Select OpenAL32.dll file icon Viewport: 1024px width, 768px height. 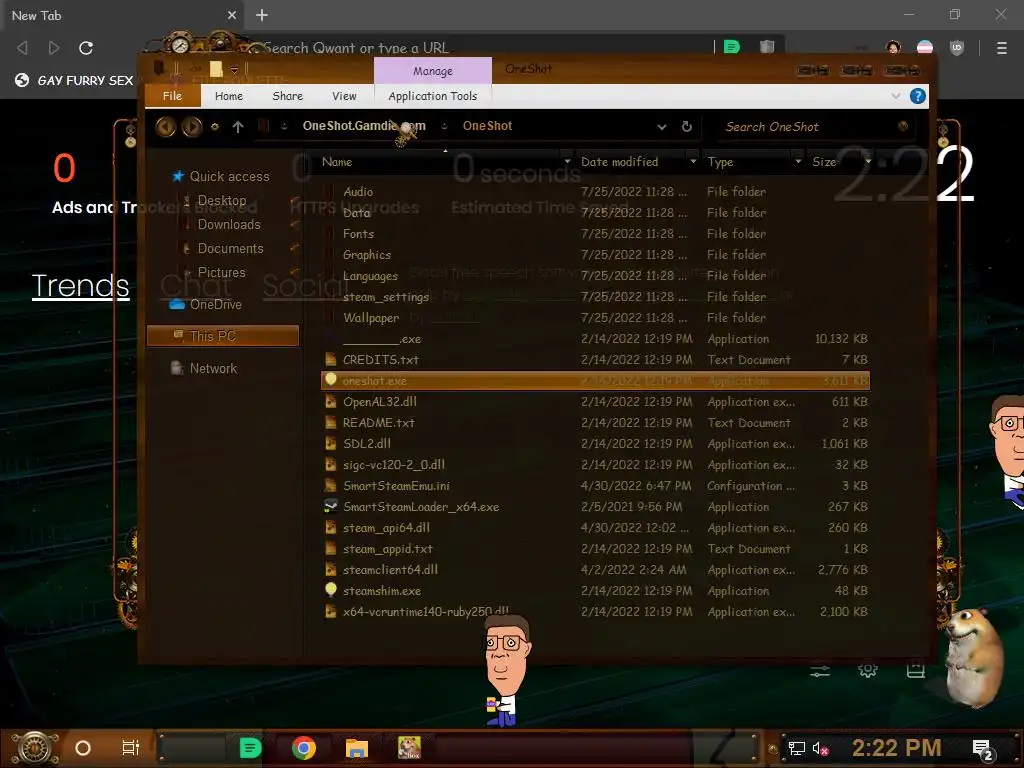coord(331,402)
